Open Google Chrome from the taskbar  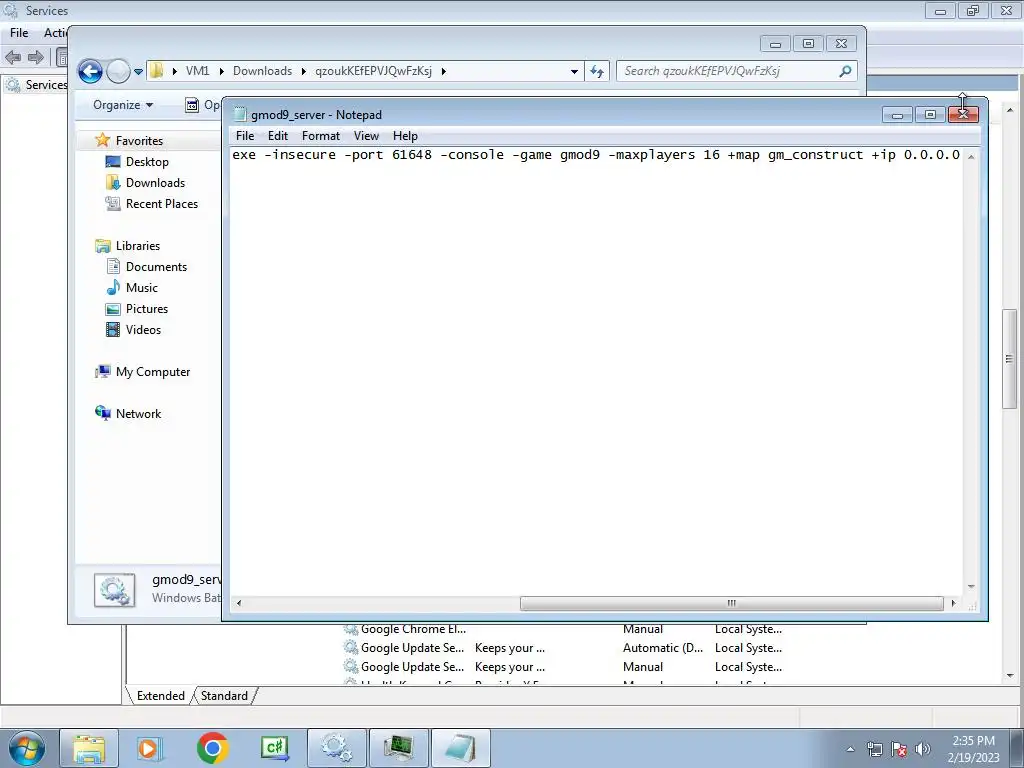[212, 748]
